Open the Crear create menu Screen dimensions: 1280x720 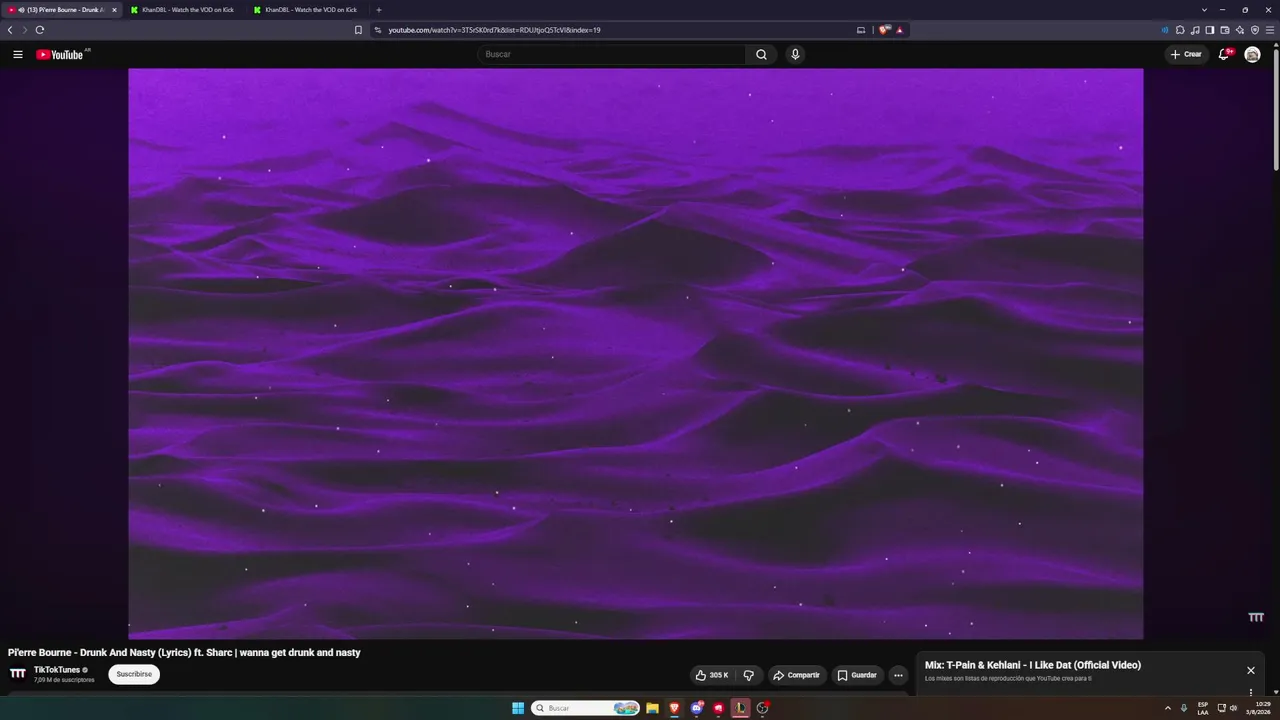1187,54
